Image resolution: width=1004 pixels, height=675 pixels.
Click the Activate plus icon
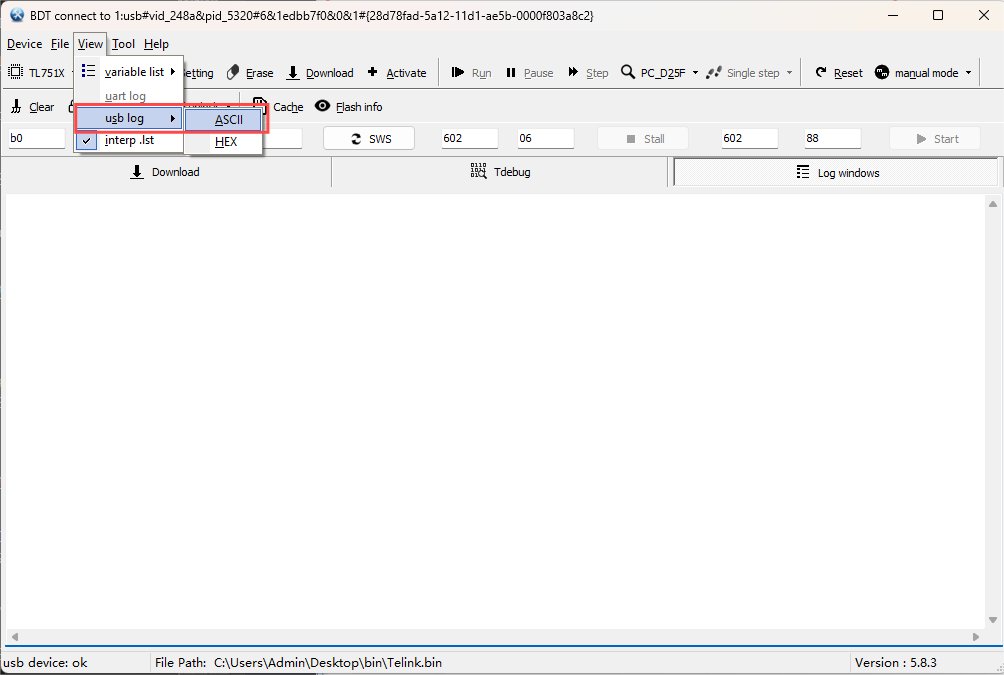(x=372, y=72)
